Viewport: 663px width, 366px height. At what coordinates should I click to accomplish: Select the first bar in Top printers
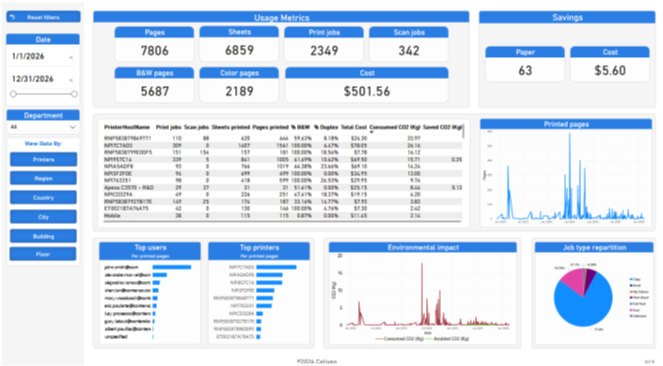[x=276, y=267]
